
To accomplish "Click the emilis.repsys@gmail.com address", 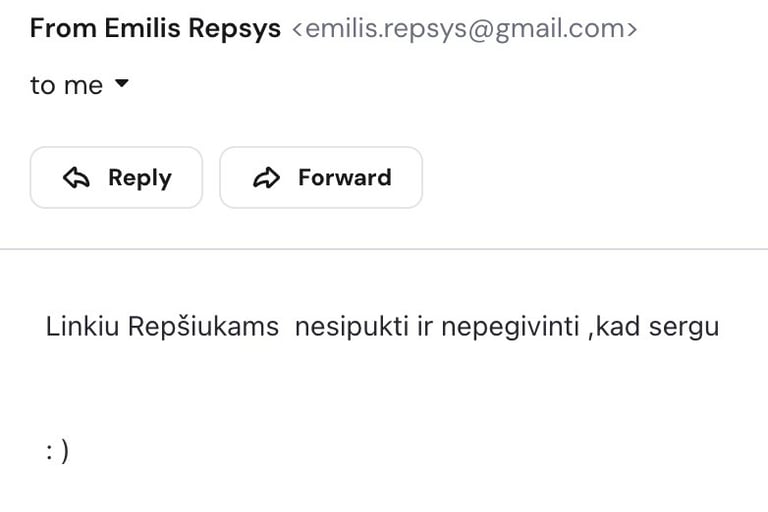I will [464, 29].
